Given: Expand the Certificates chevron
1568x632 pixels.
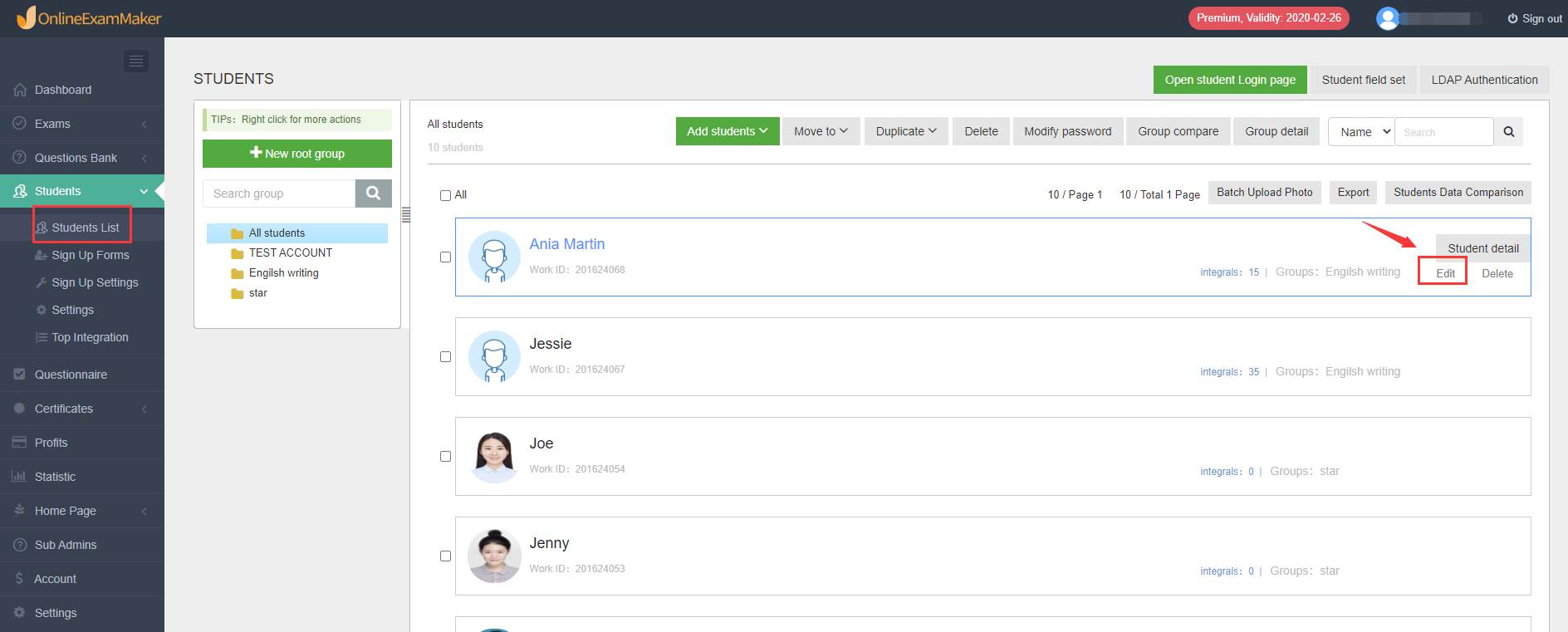Looking at the screenshot, I should pos(145,409).
